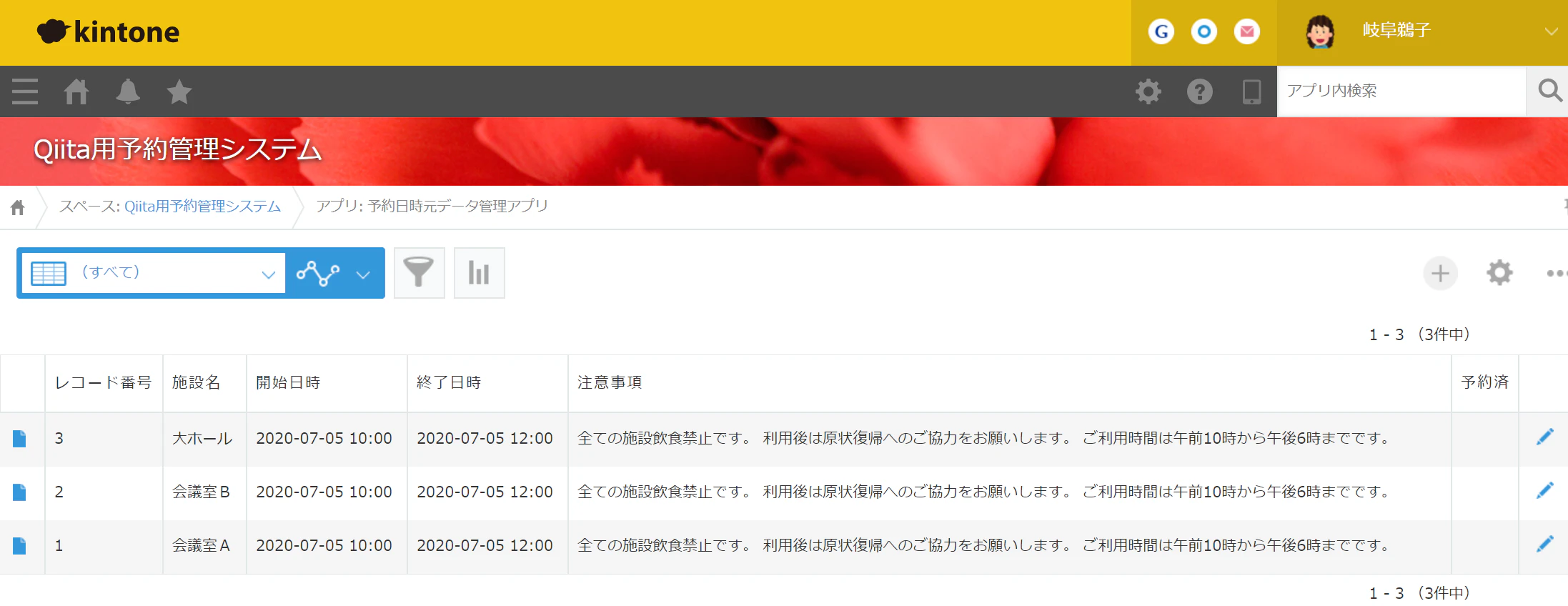Click the 注意事項 column header

1009,383
